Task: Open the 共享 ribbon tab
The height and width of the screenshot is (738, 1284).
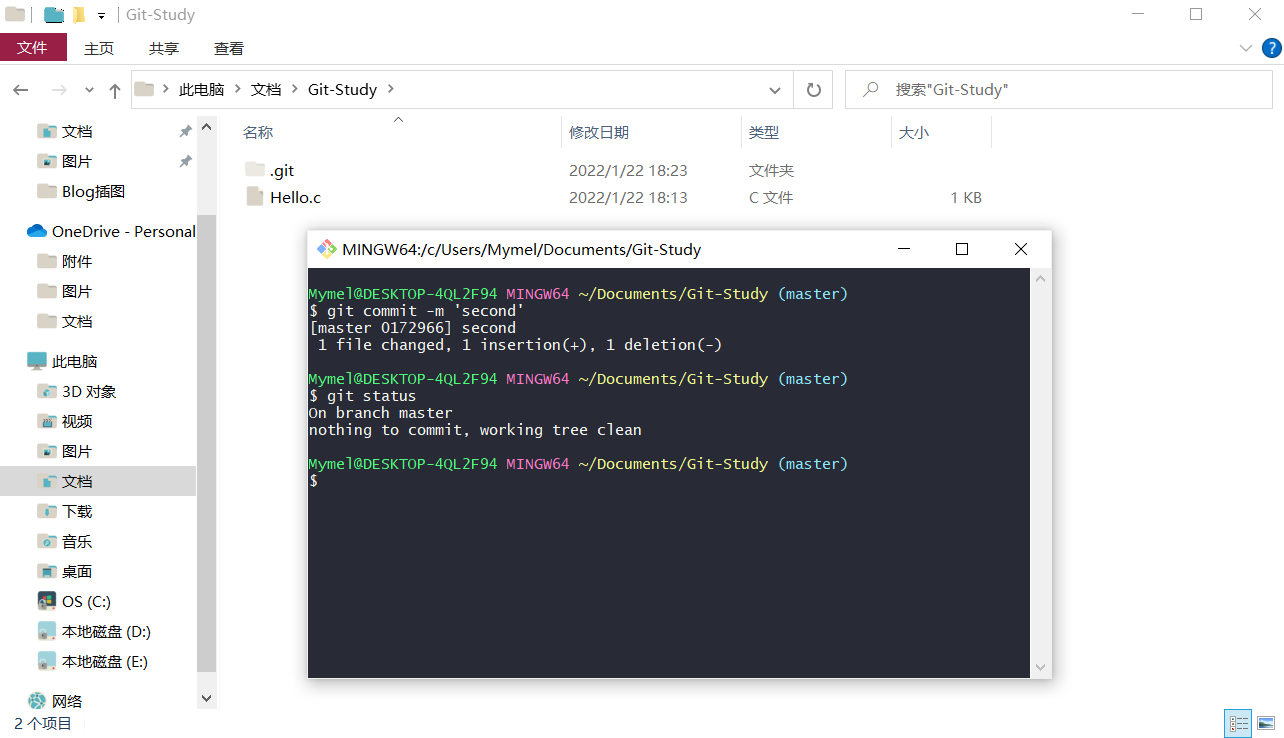Action: coord(164,48)
